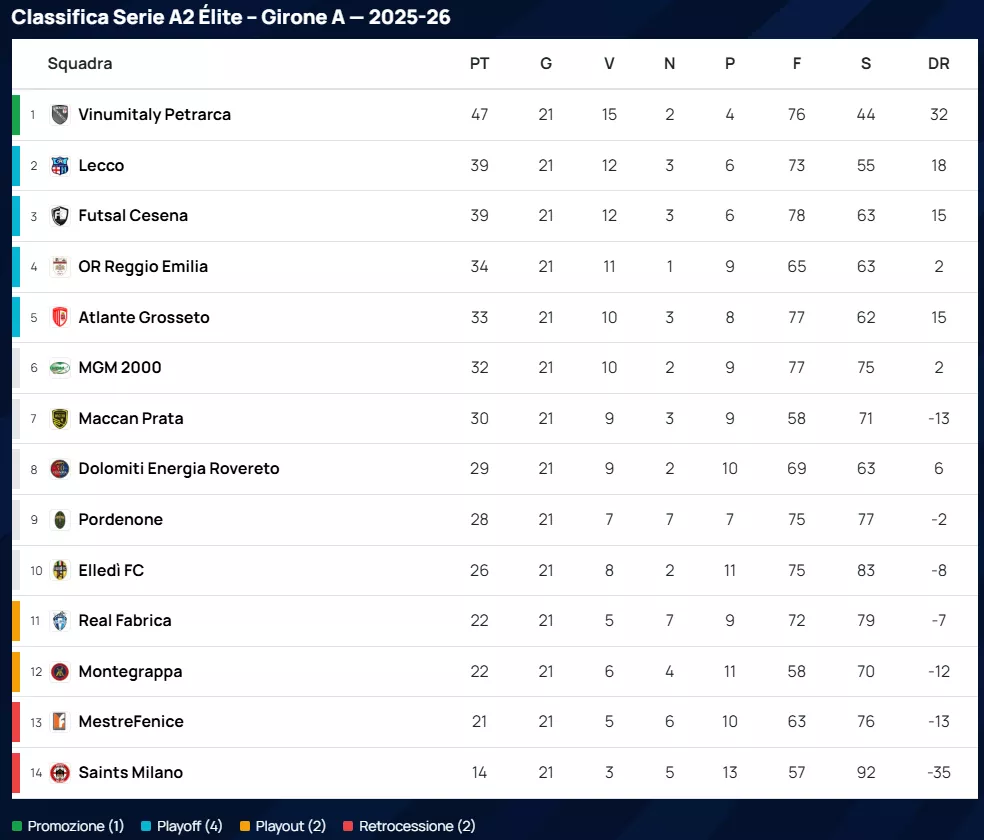
Task: Click Elledì FC points value 26
Action: coord(479,571)
